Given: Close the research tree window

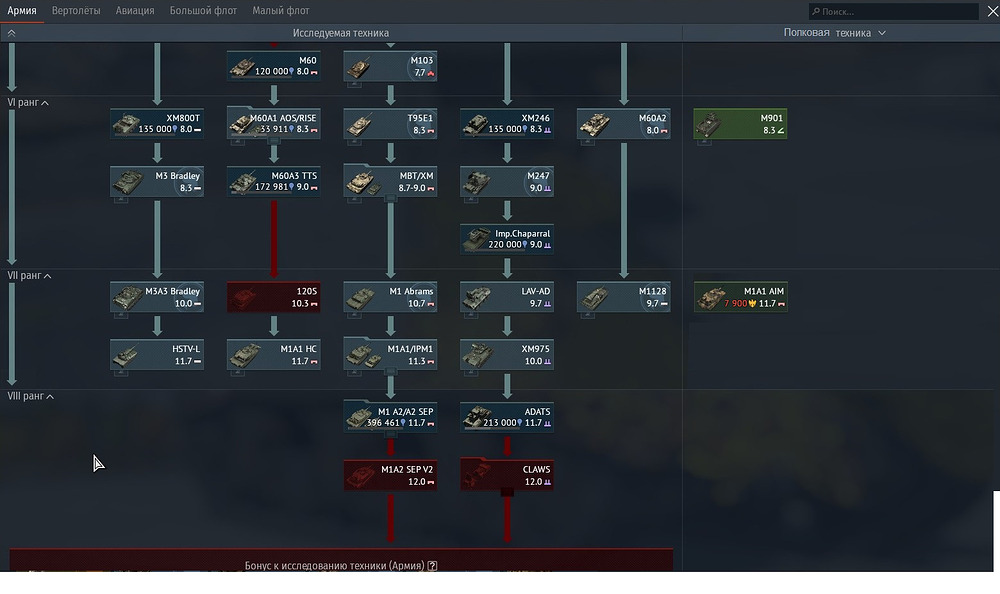Looking at the screenshot, I should [992, 11].
